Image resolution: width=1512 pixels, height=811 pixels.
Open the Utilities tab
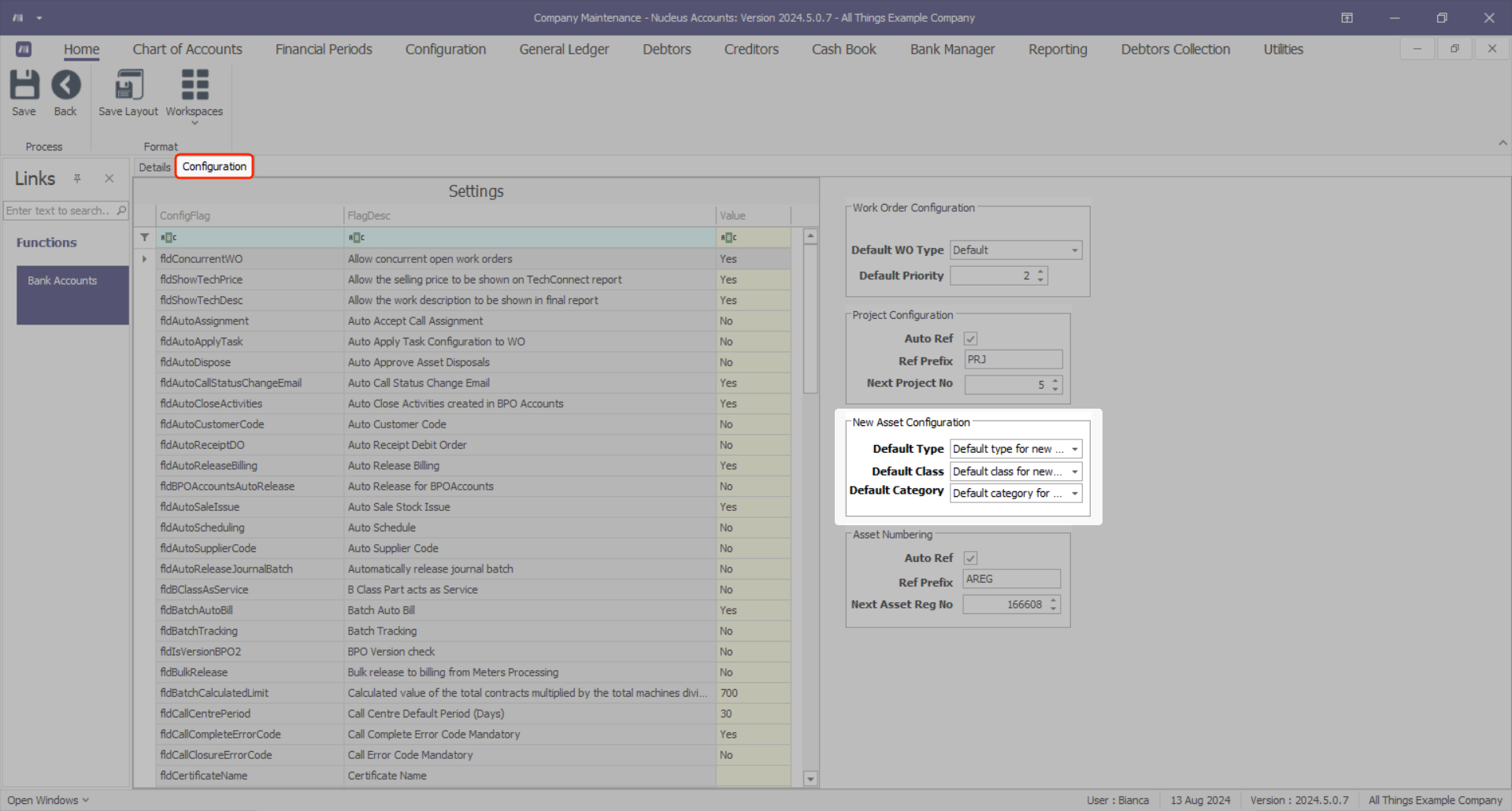1284,49
